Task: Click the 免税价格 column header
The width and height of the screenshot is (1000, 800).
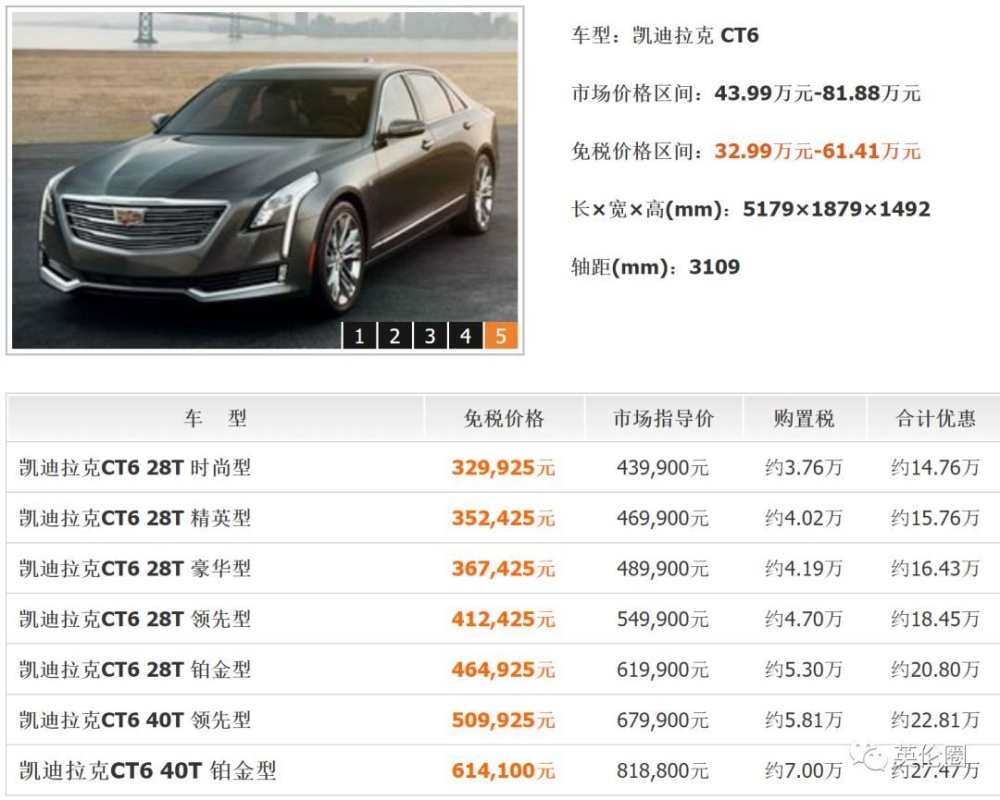Action: pos(504,419)
